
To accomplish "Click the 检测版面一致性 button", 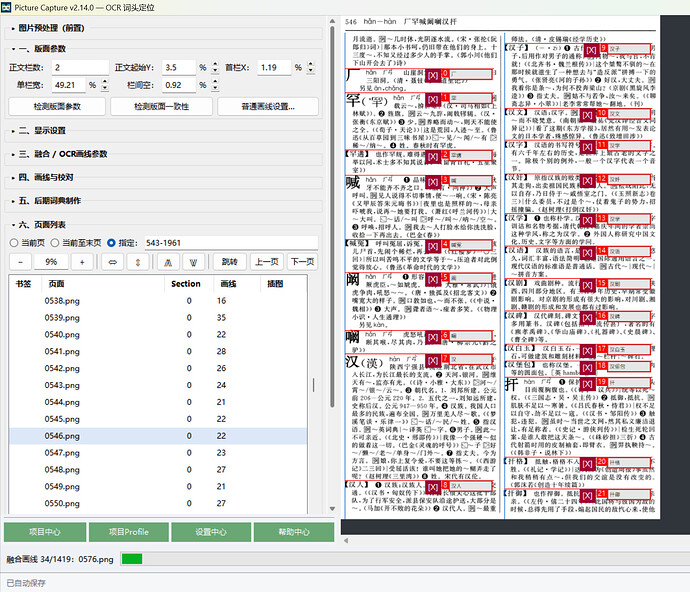I will coord(161,107).
